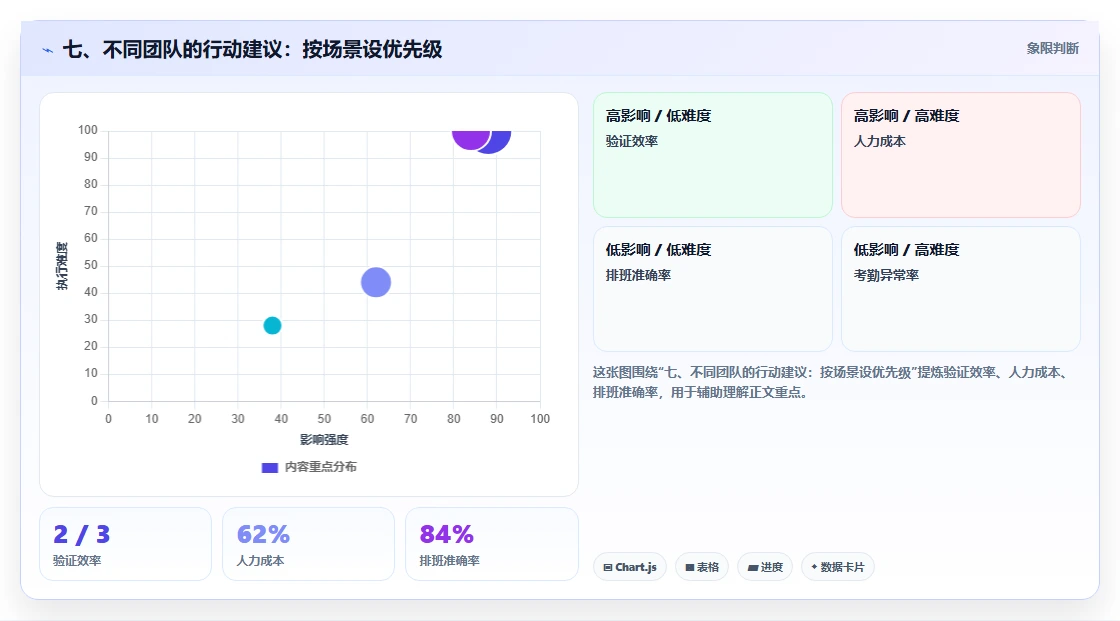Click the 数据卡片 chip star icon
Viewport: 1120px width, 621px height.
pos(814,567)
